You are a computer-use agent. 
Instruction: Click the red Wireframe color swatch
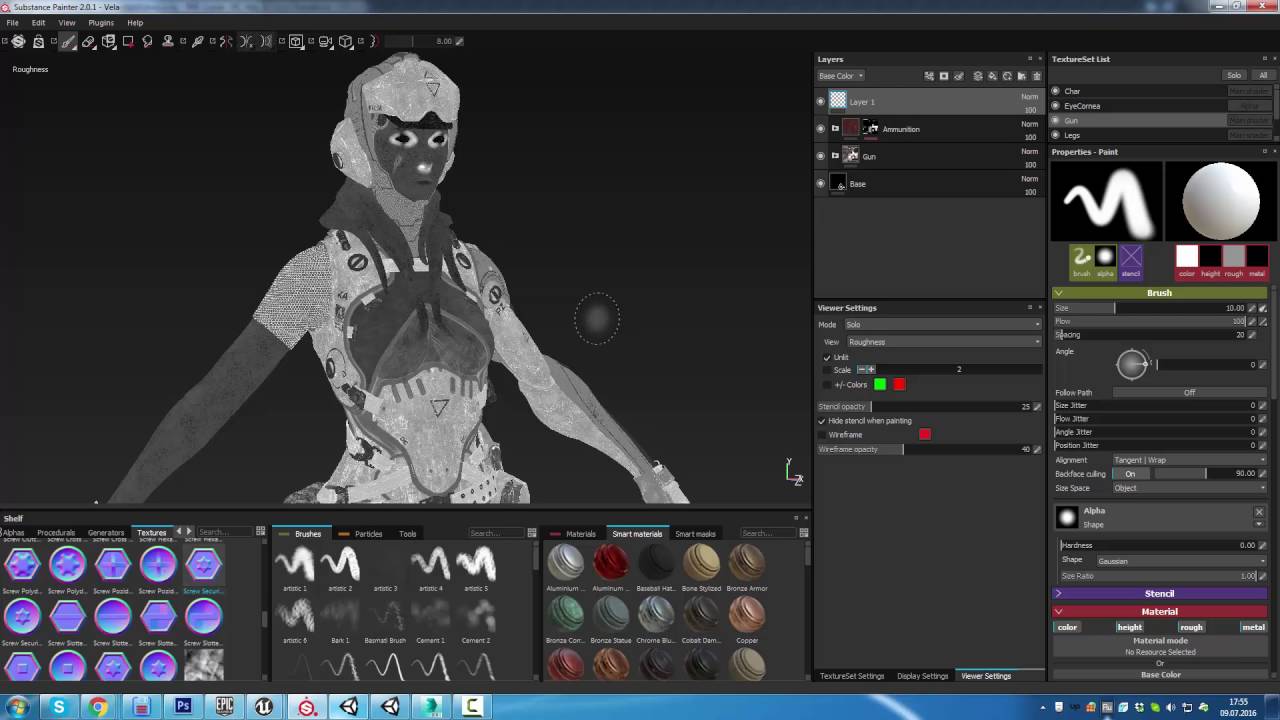[925, 435]
